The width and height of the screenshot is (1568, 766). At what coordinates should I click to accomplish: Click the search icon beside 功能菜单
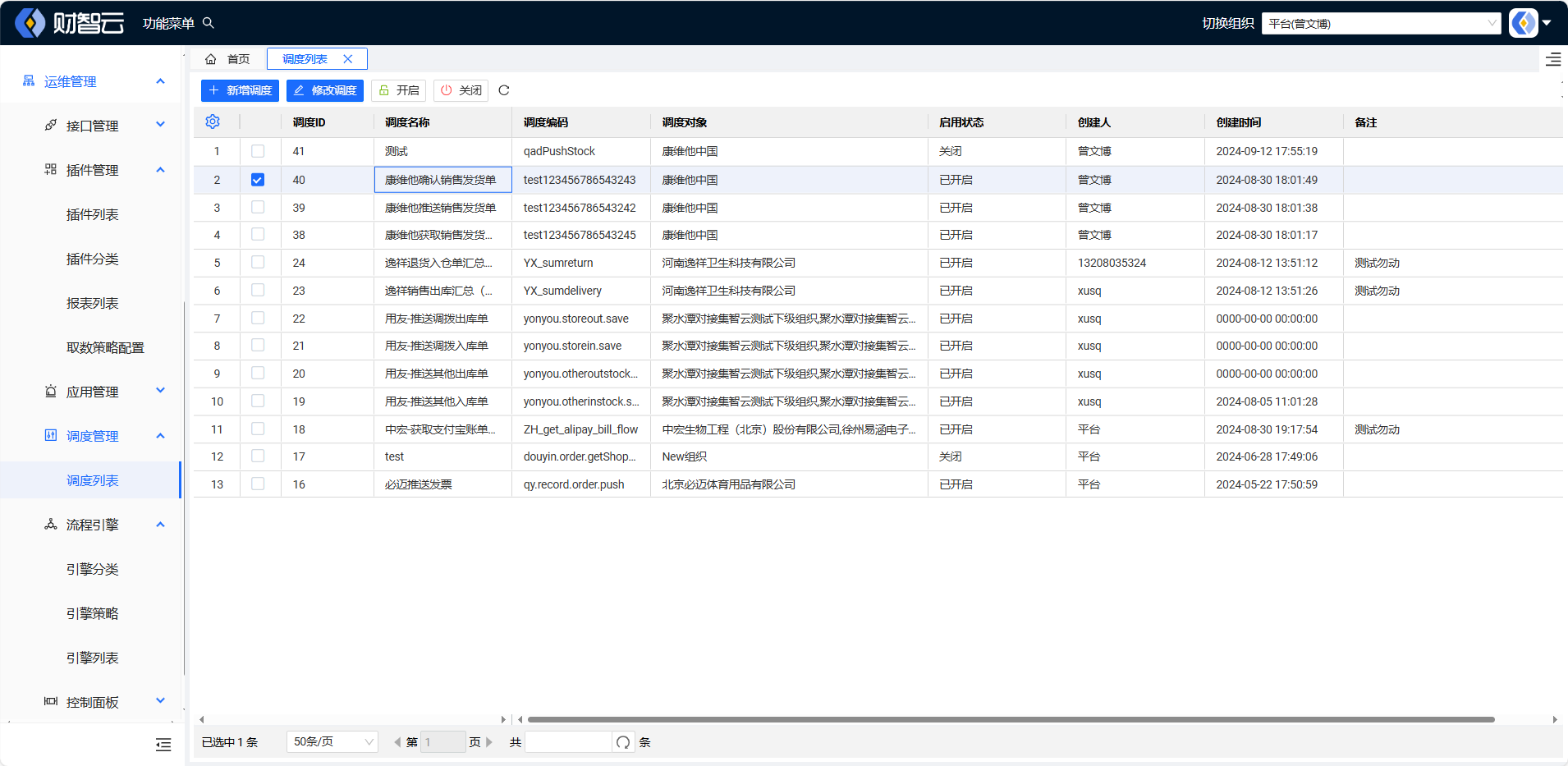click(209, 23)
